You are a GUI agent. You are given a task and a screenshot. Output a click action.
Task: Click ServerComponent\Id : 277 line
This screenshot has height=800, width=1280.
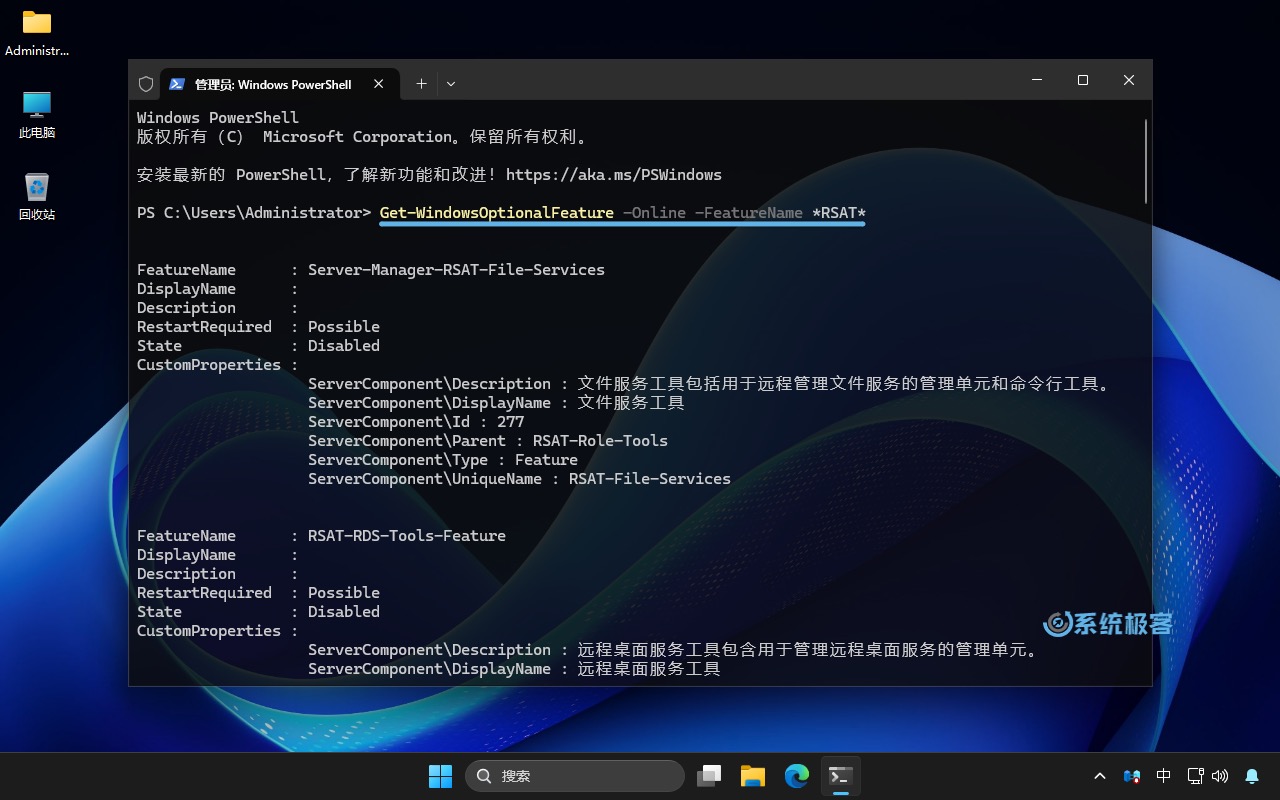point(416,422)
